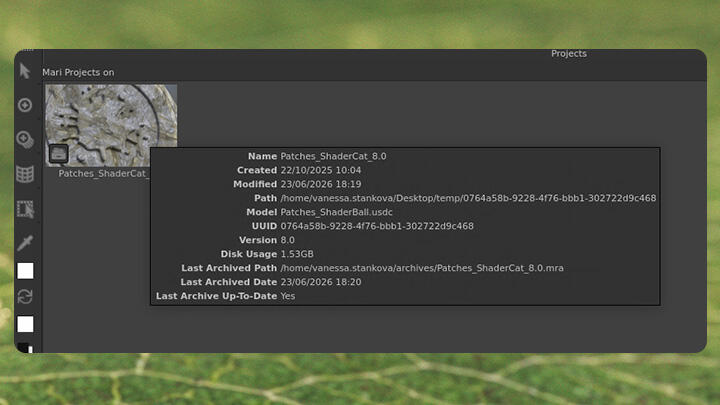Click the Last Archived Path ending in .mra
720x405 pixels.
click(422, 268)
